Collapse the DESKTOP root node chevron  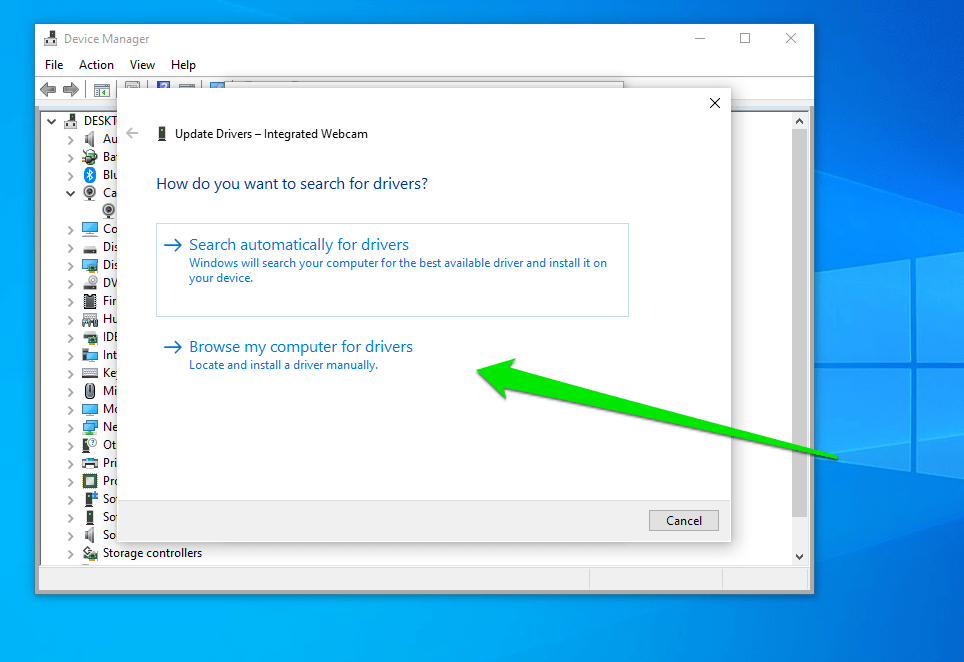click(52, 121)
